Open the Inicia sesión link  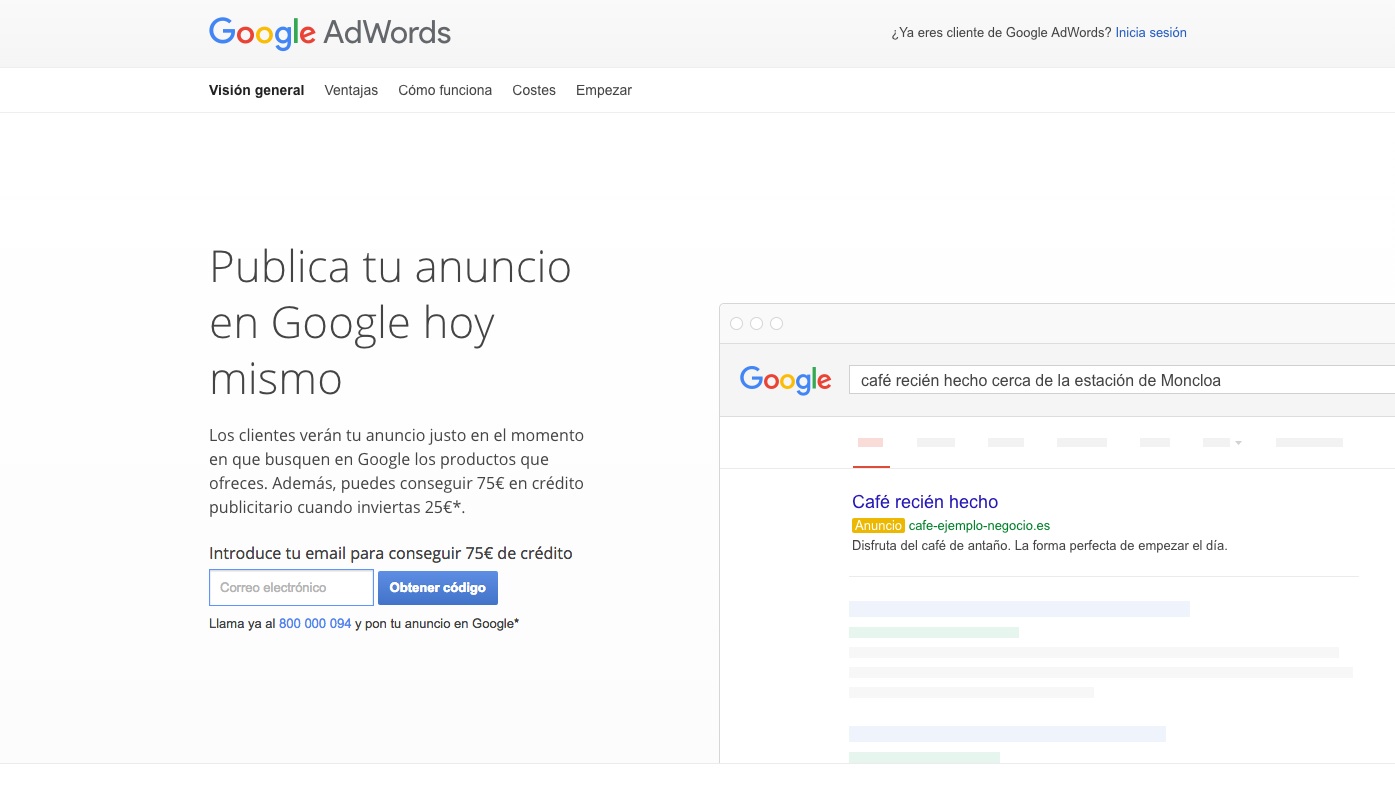[x=1151, y=33]
